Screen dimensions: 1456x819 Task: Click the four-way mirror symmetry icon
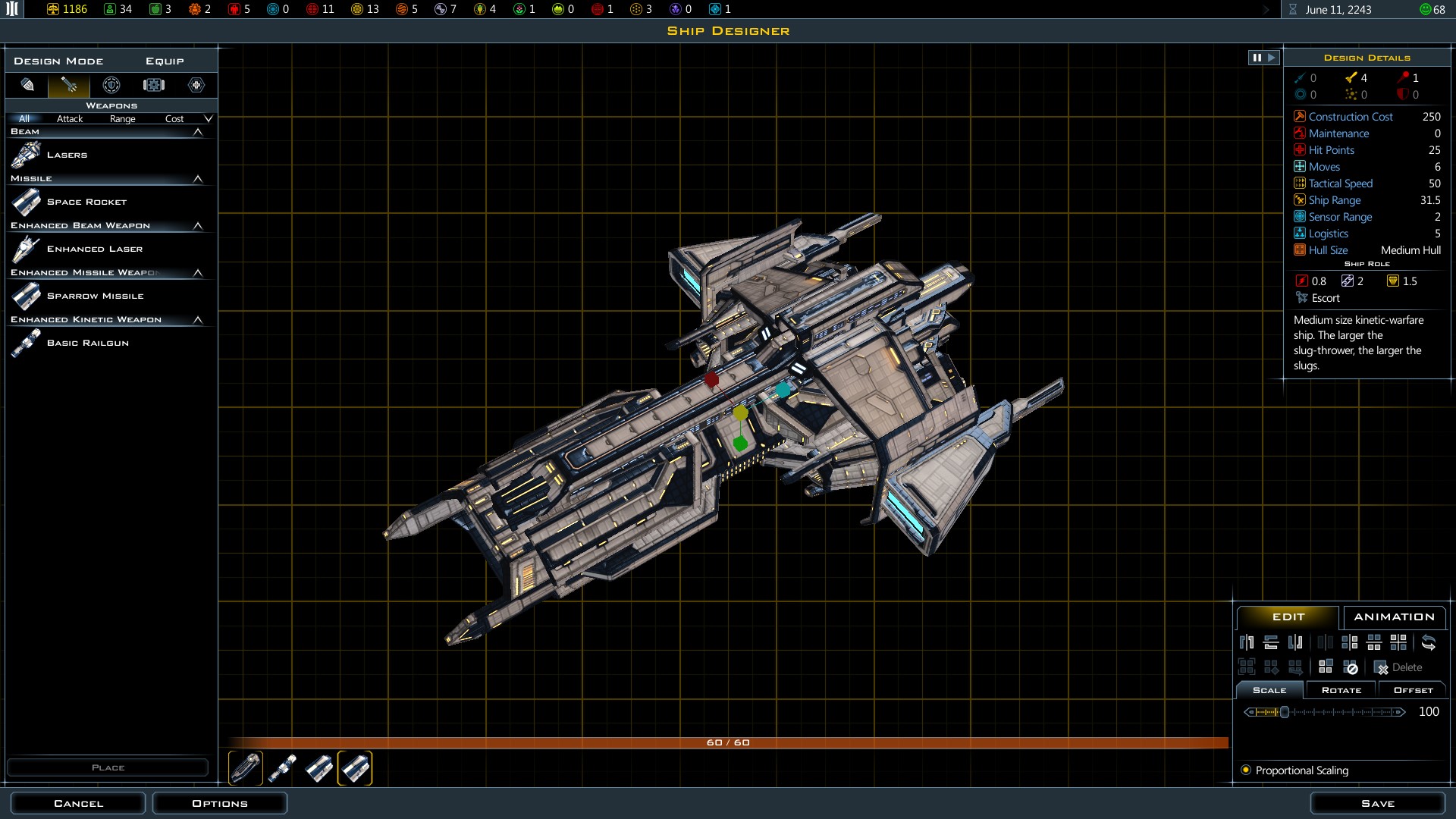pos(1398,643)
